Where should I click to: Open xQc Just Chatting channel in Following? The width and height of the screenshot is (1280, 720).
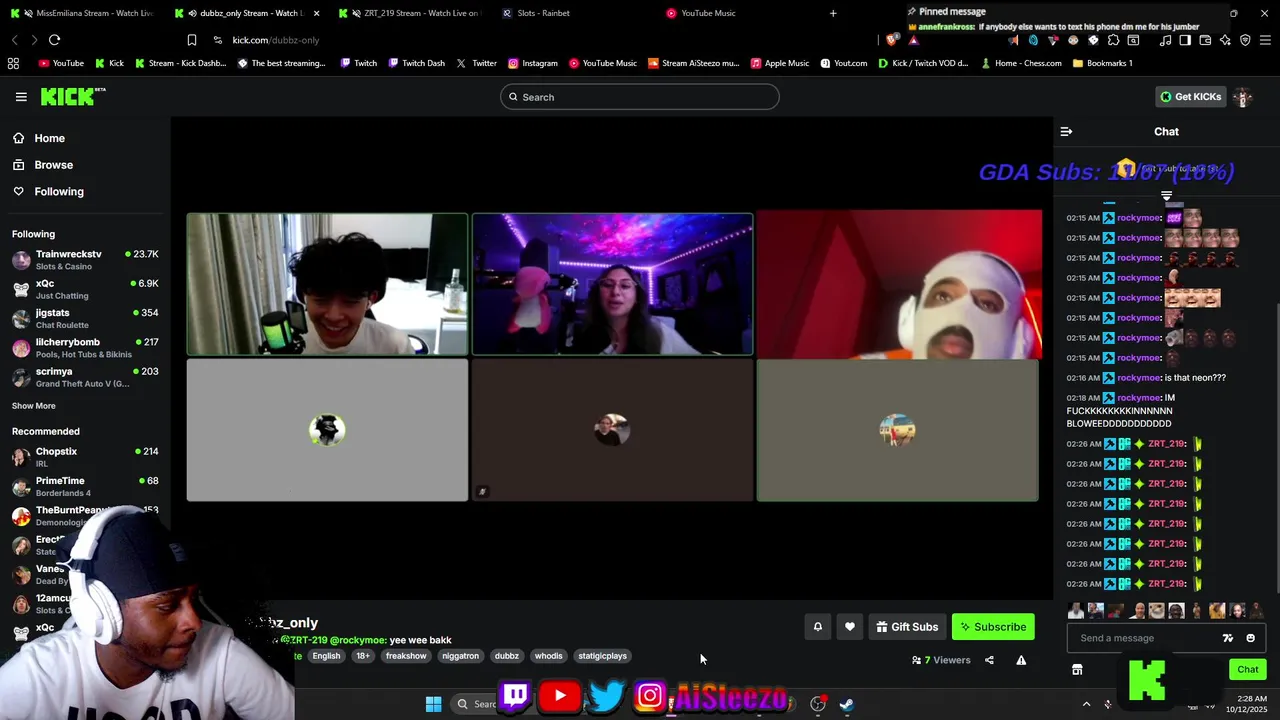pos(85,289)
